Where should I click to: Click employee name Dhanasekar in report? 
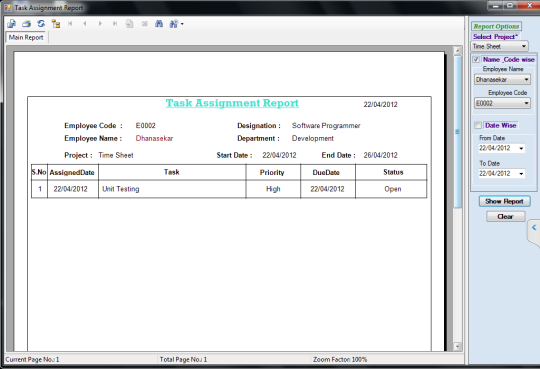tap(154, 139)
